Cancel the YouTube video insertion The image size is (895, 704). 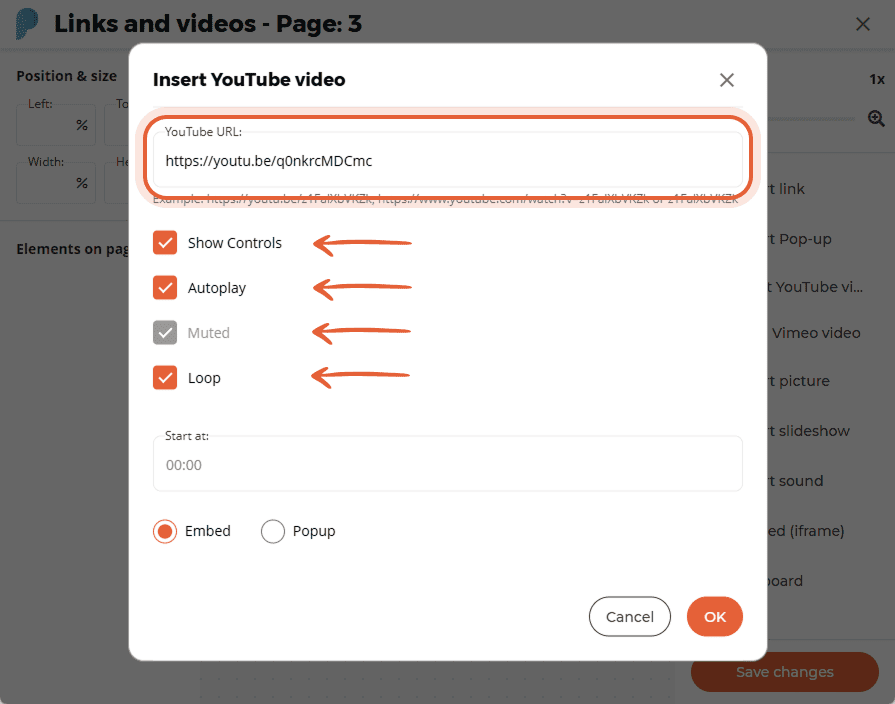pos(630,617)
